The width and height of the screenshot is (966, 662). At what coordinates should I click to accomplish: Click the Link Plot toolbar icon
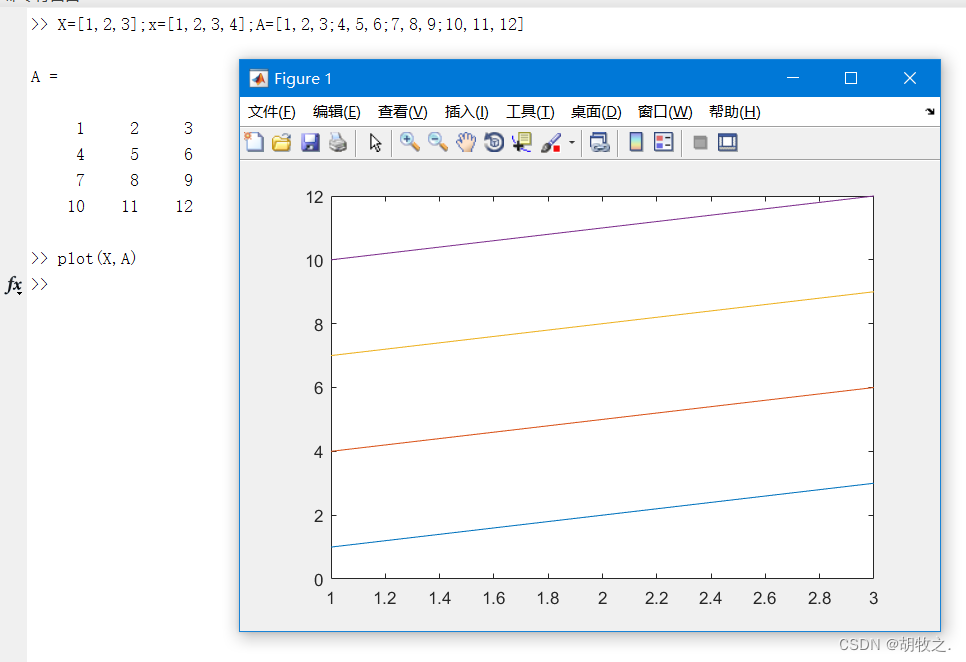(599, 143)
